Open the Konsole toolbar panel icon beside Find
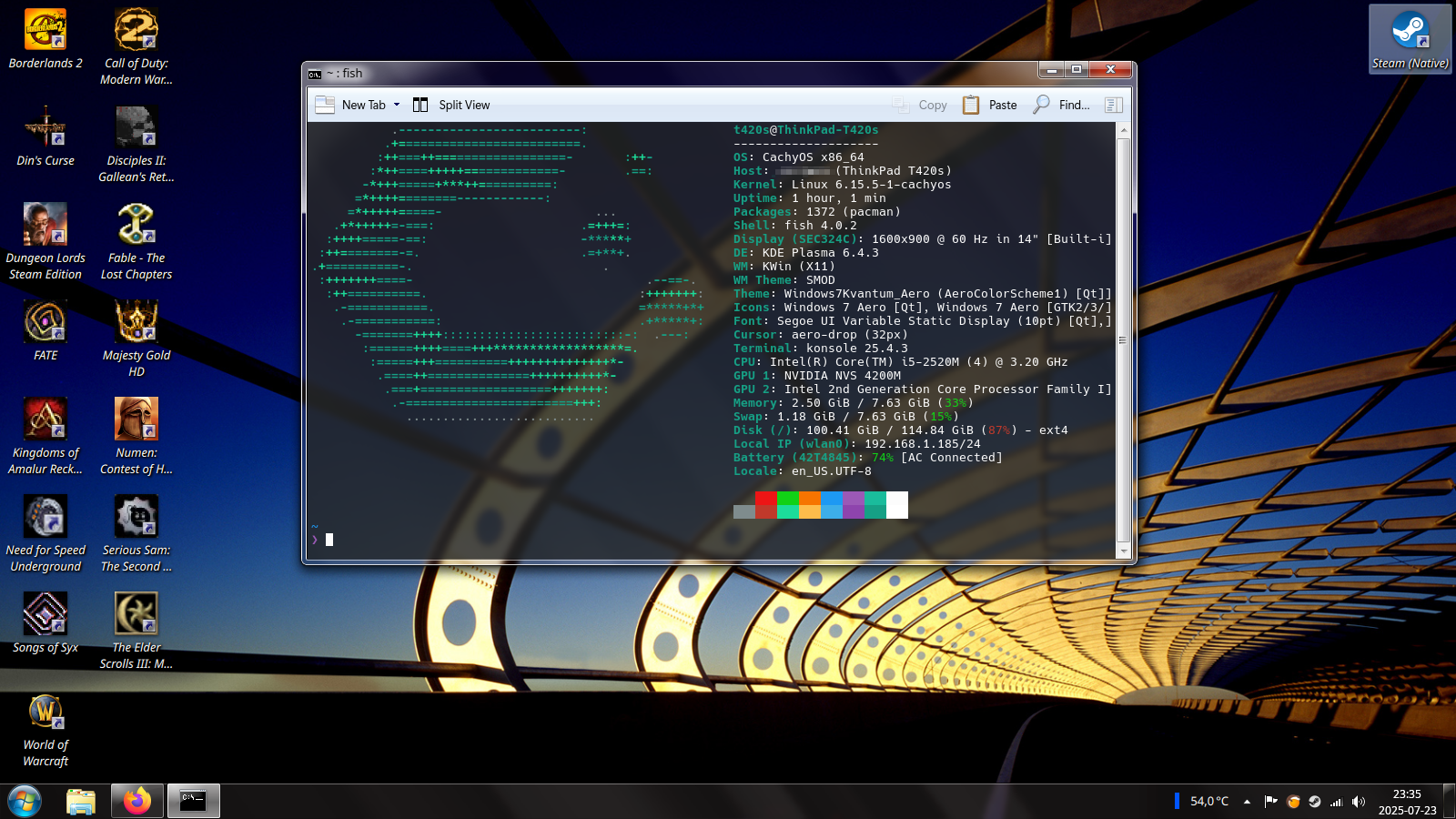 tap(1113, 105)
